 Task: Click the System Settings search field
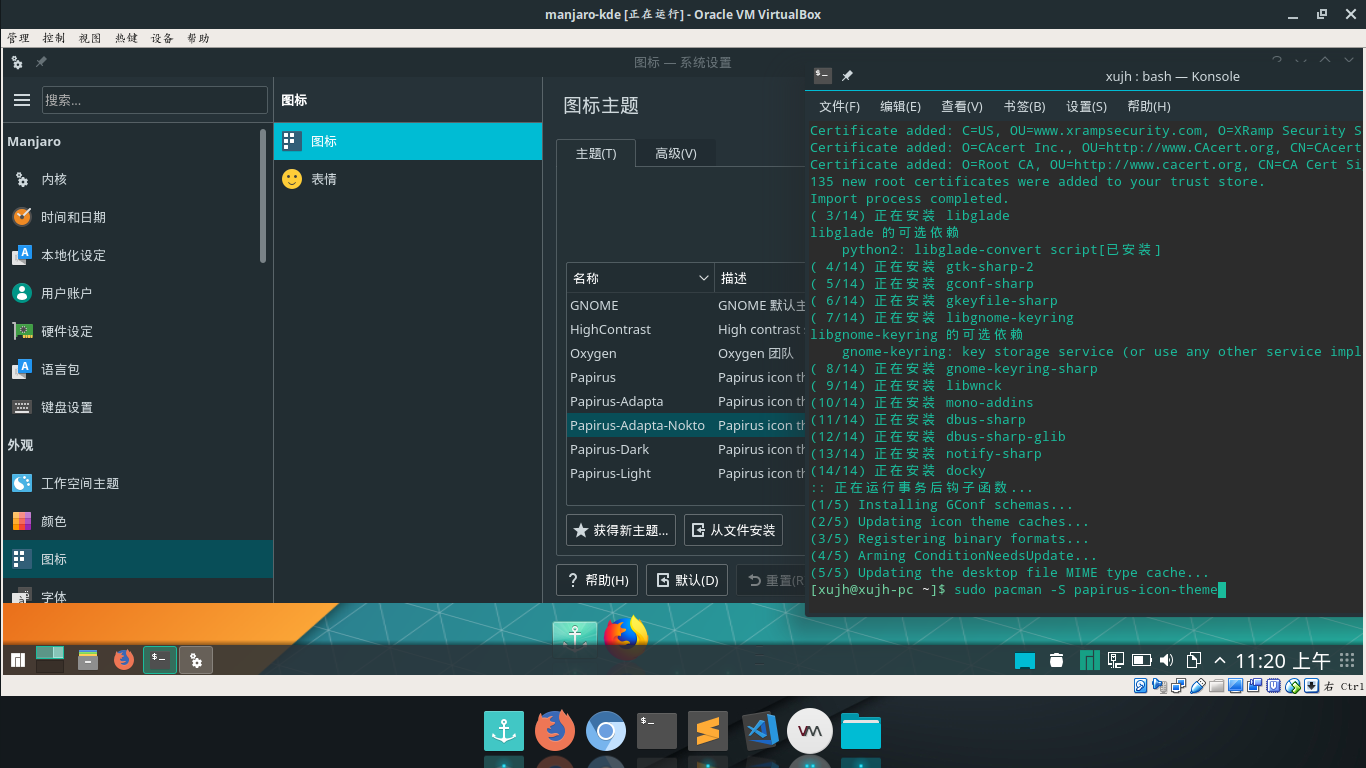pyautogui.click(x=155, y=100)
